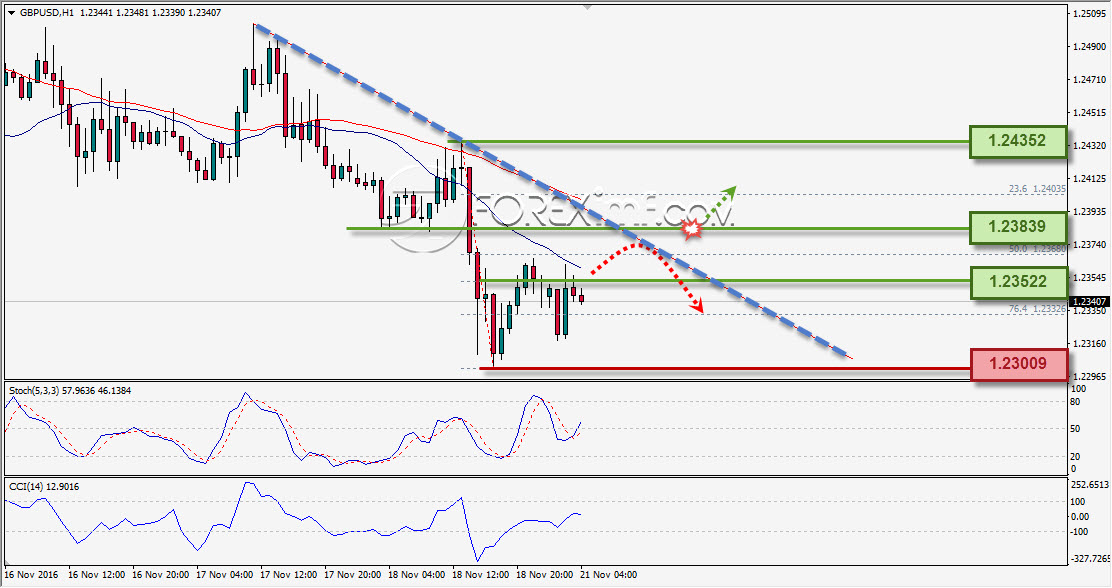
Task: Click the time axis label 17 Nov 12:00
Action: point(289,575)
